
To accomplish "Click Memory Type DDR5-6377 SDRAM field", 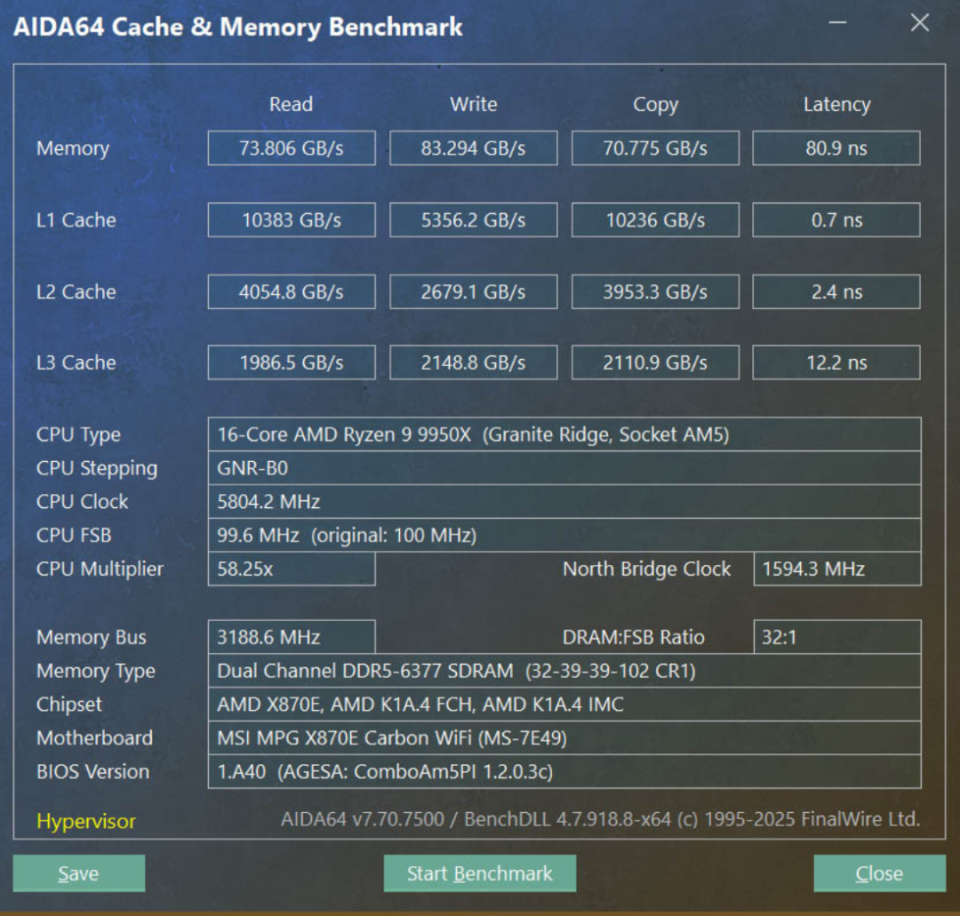I will coord(564,670).
